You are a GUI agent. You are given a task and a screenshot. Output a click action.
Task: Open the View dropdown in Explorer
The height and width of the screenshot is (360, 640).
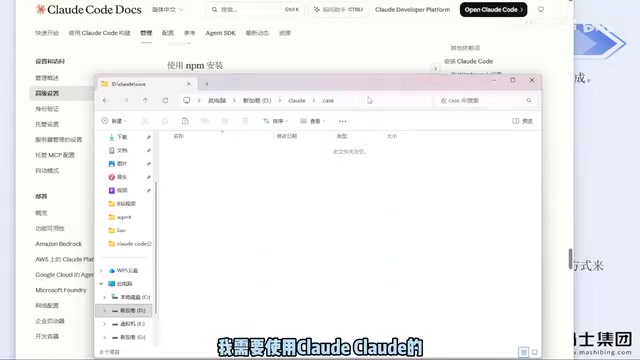(x=313, y=121)
